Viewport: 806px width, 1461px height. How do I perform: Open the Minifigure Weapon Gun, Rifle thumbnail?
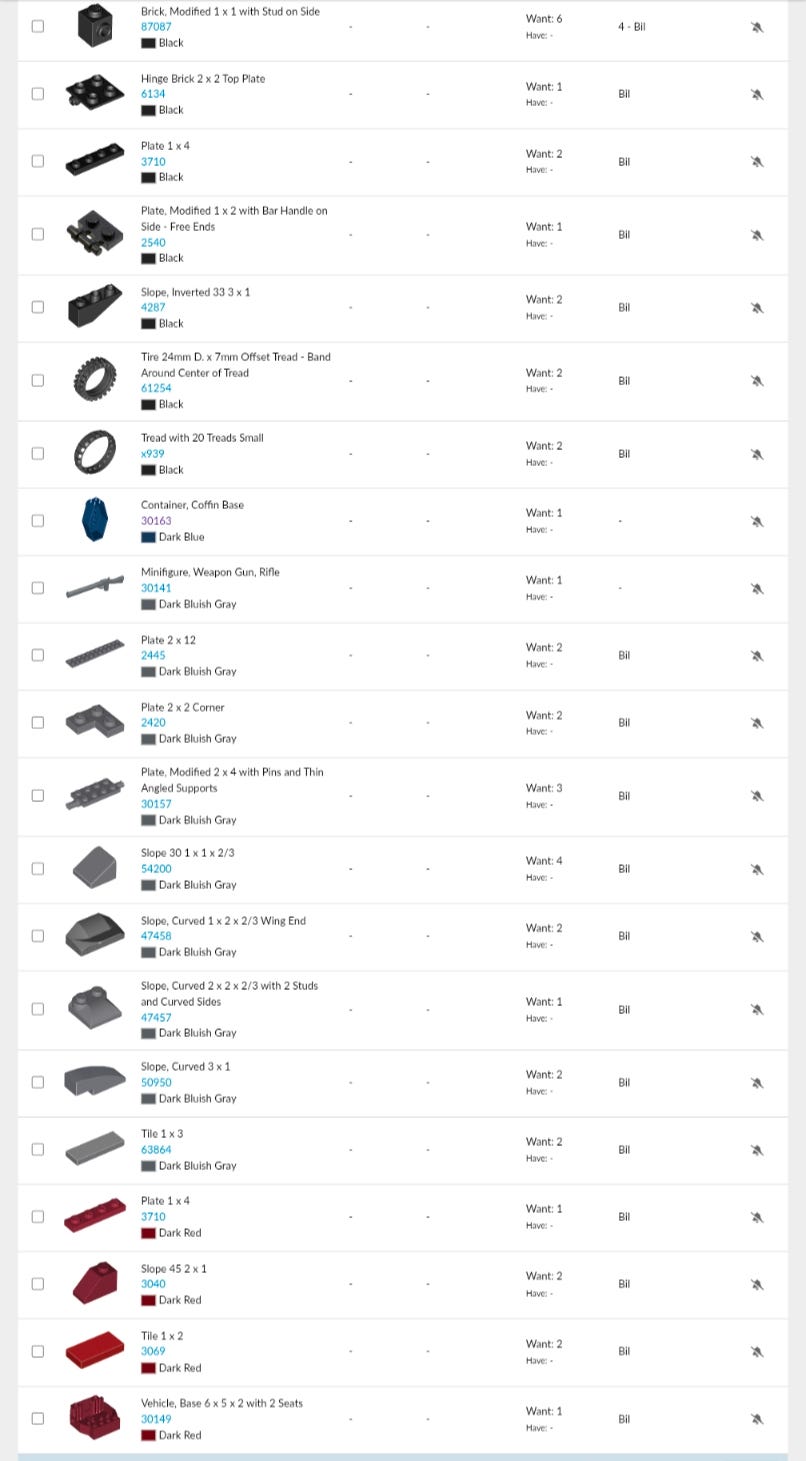pyautogui.click(x=95, y=588)
